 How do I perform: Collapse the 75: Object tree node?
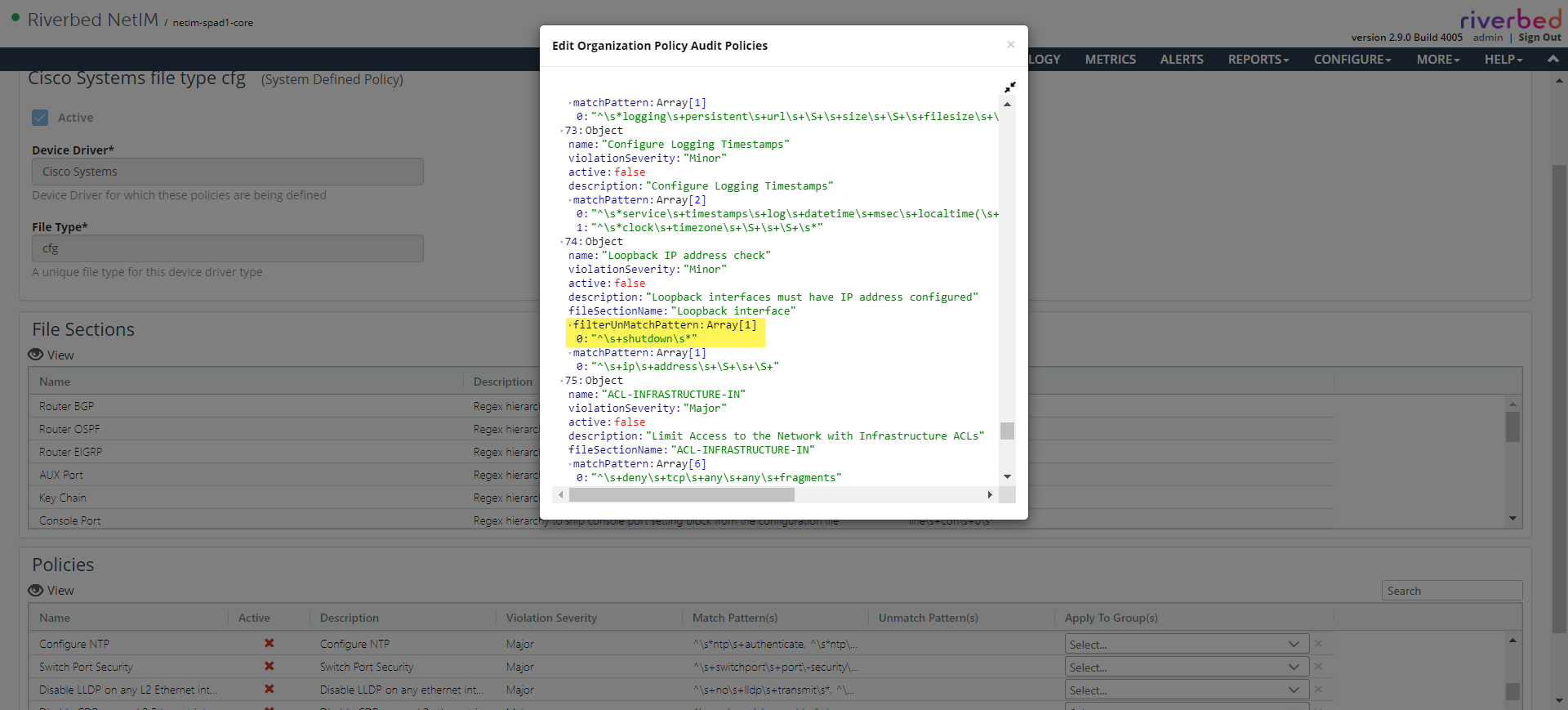562,382
